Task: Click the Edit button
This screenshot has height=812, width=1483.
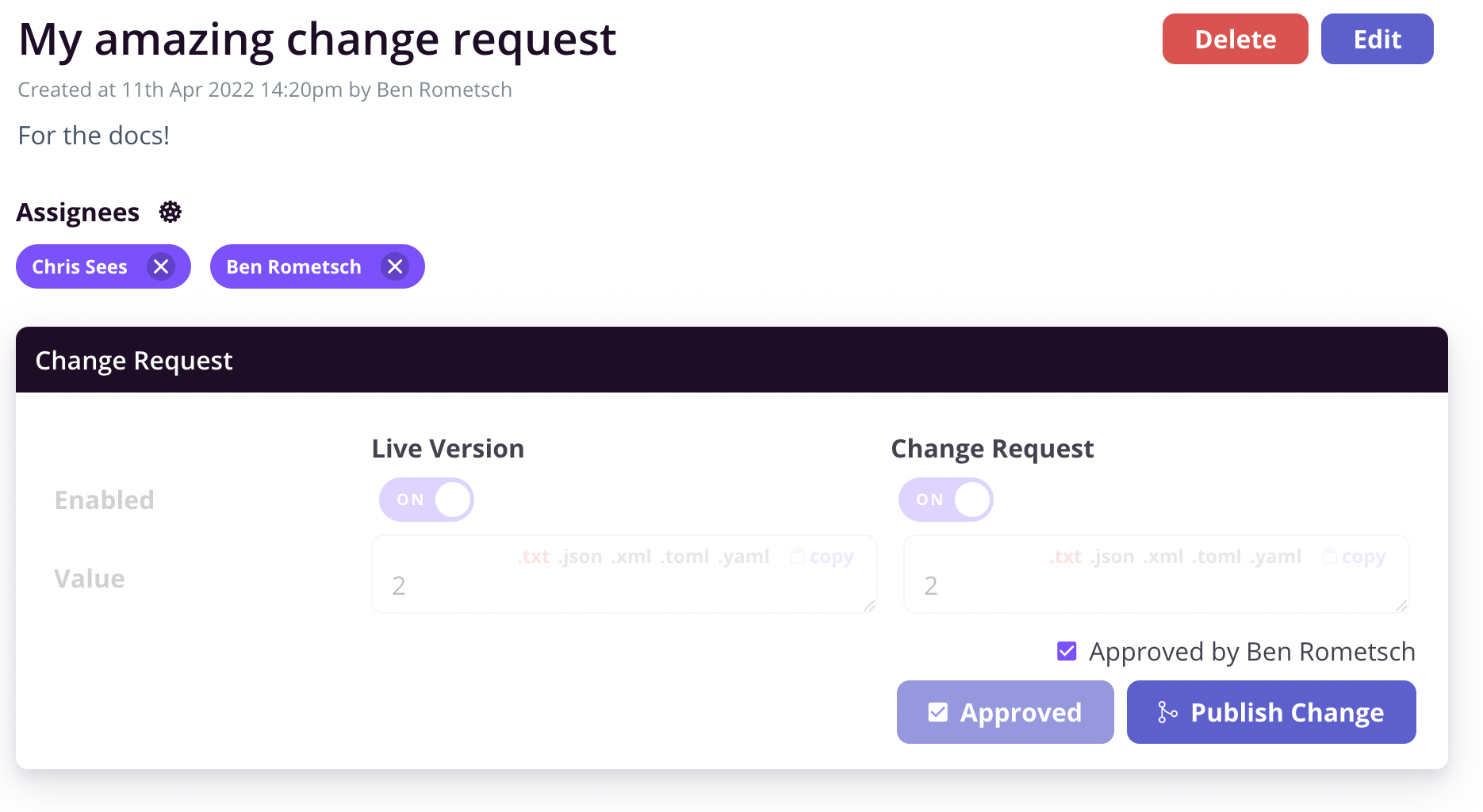Action: click(1377, 39)
